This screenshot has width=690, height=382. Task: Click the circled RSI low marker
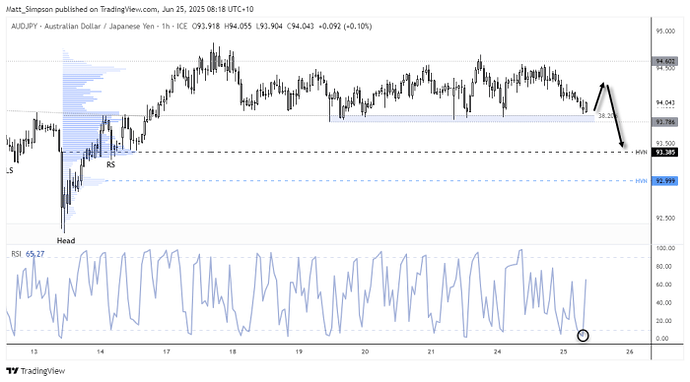(583, 335)
